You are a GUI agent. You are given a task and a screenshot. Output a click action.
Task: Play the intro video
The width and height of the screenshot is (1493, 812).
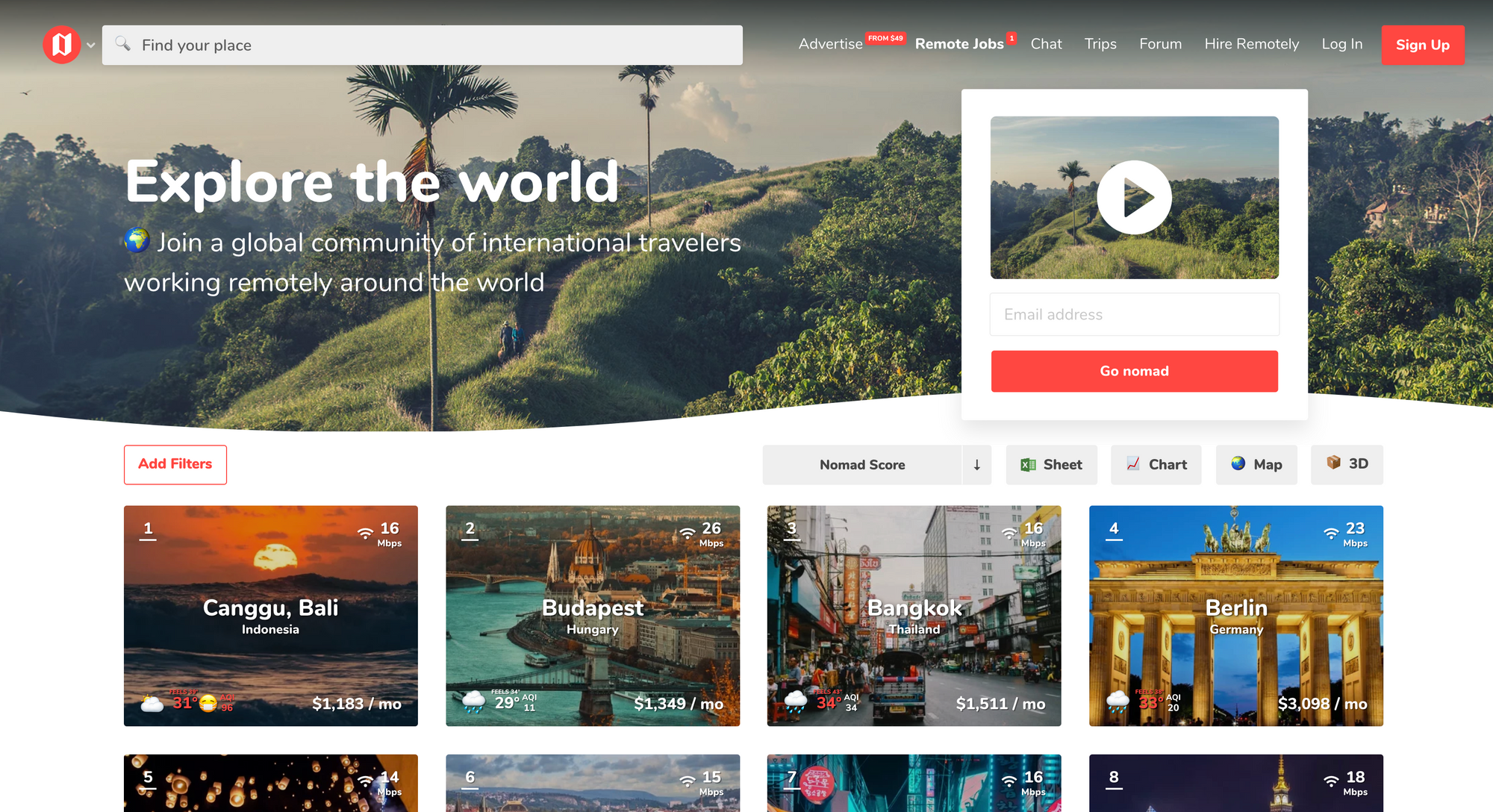coord(1133,198)
